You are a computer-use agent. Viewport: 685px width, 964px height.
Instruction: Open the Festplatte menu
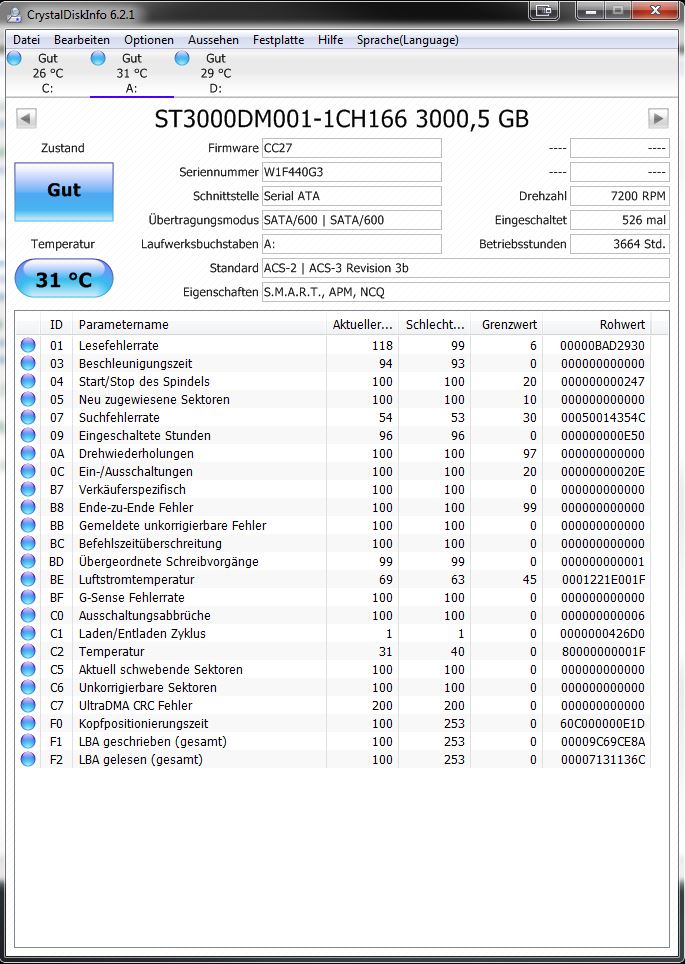(279, 40)
